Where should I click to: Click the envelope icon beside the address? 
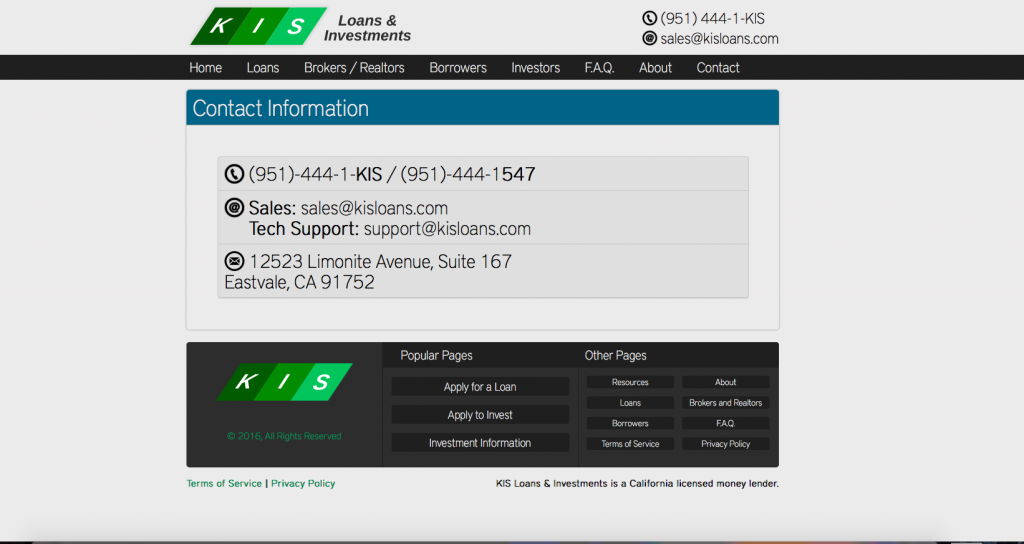(234, 261)
